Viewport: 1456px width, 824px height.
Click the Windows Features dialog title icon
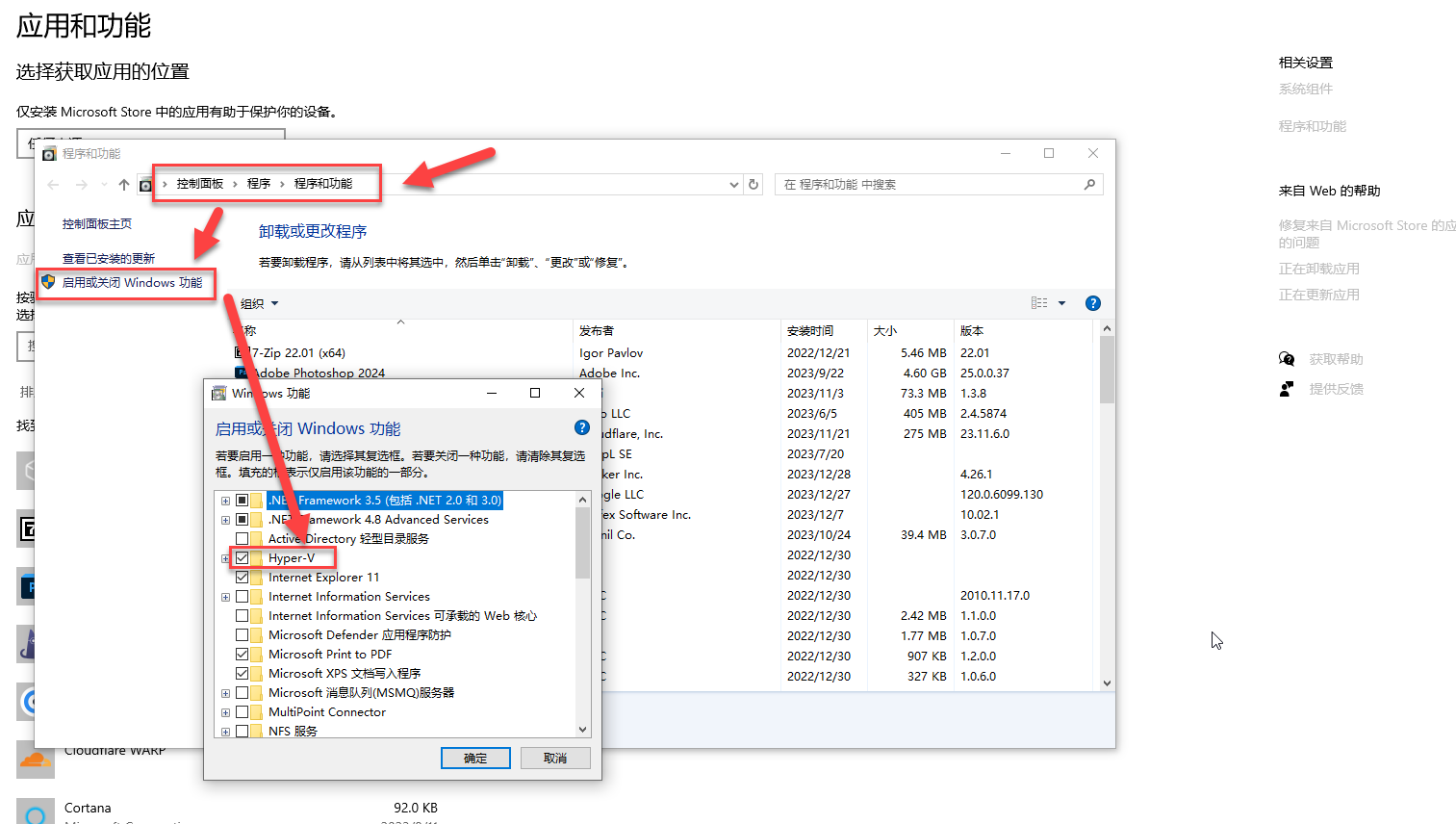[218, 393]
